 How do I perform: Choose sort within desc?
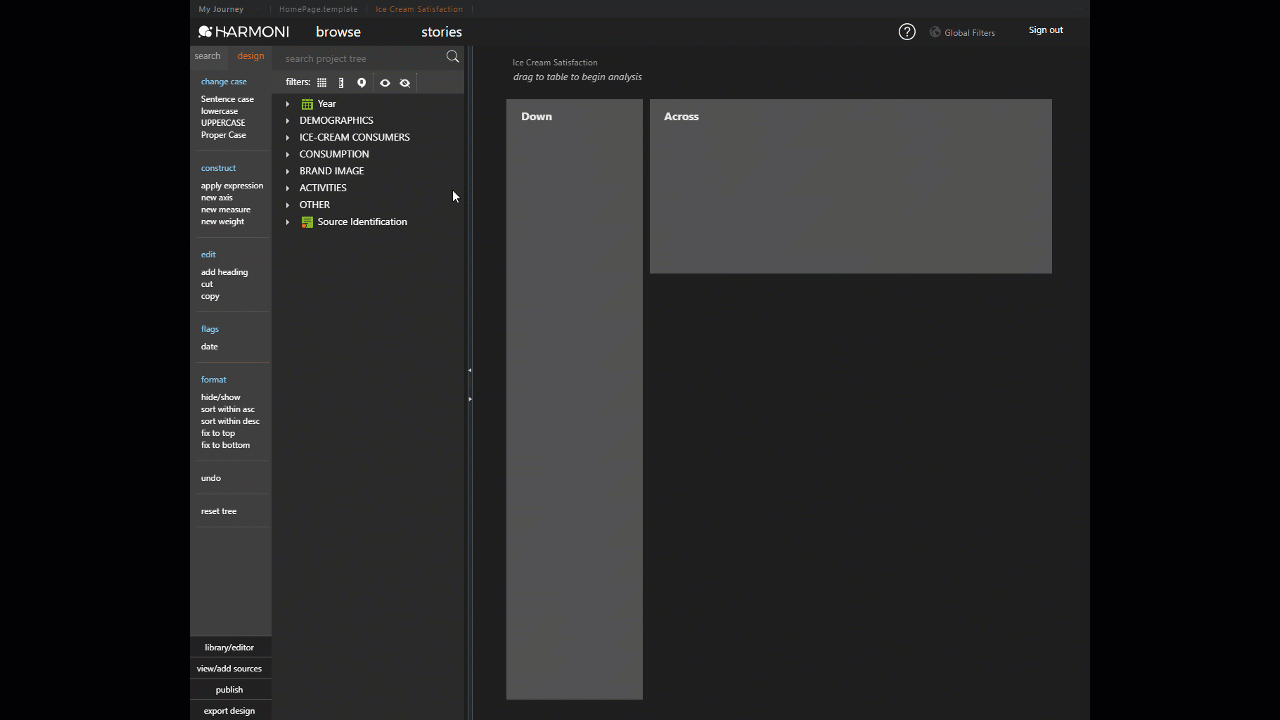tap(230, 421)
